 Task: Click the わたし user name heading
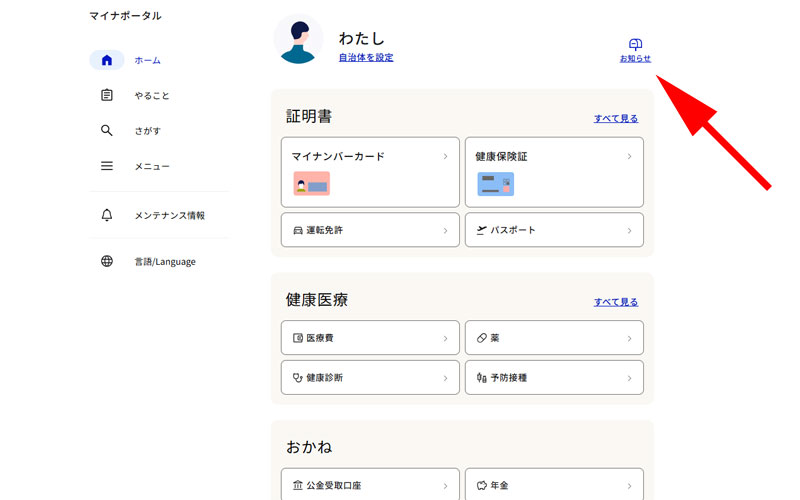tap(361, 38)
